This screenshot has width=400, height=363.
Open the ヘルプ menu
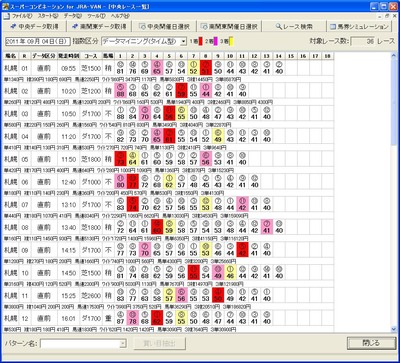click(120, 16)
